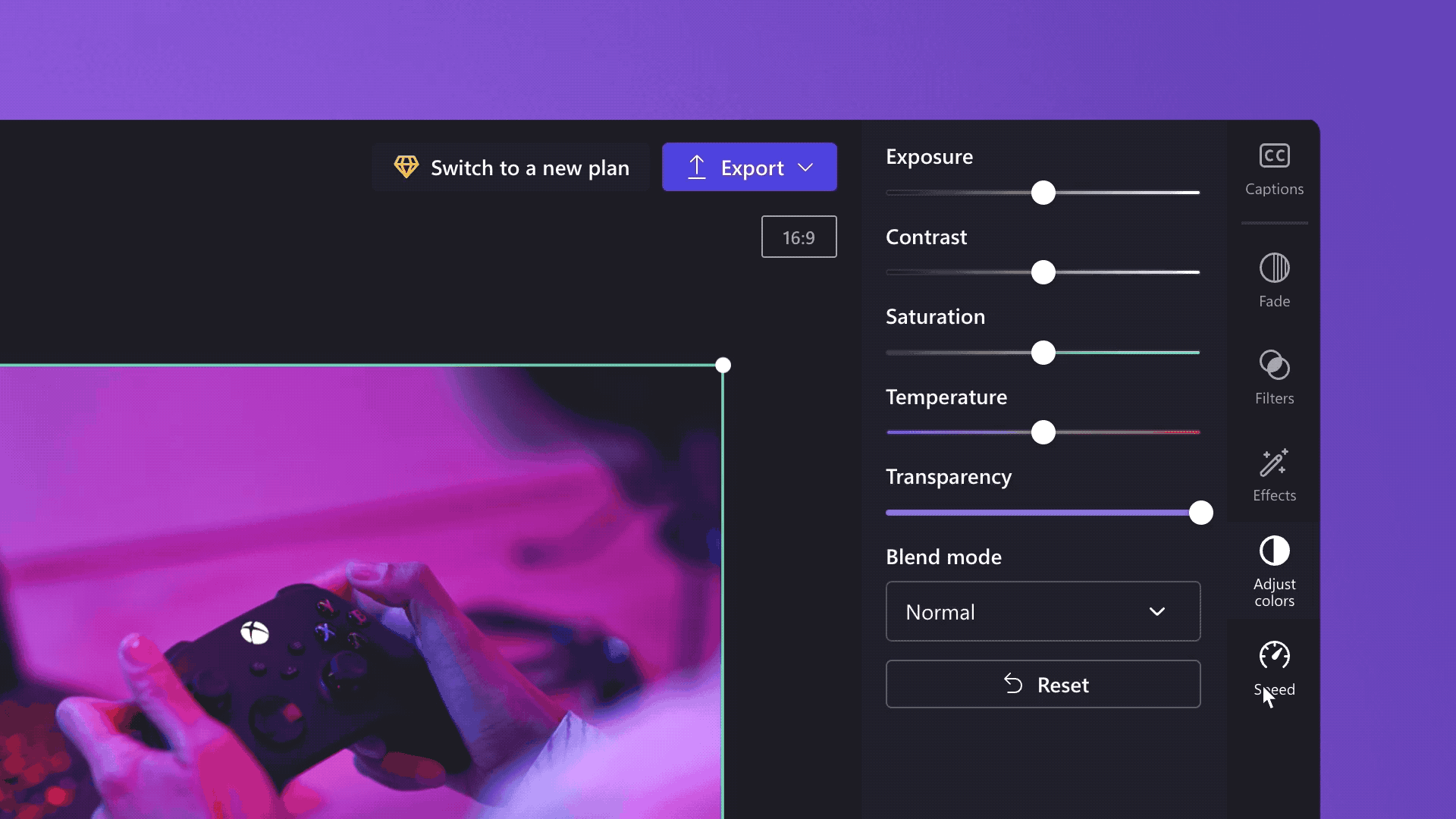Open the Effects panel
The image size is (1456, 819).
coord(1273,475)
